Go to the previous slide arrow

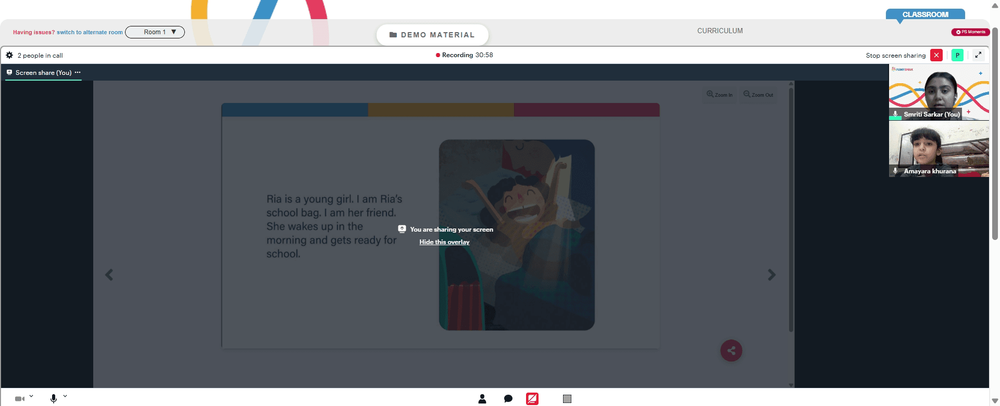[x=109, y=275]
